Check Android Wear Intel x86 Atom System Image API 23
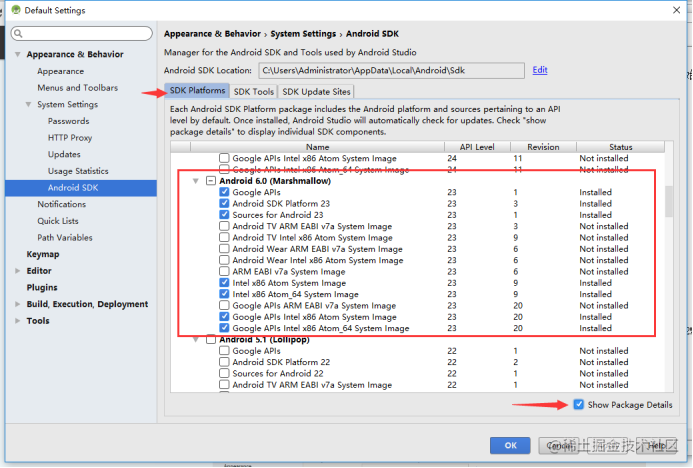This screenshot has width=693, height=468. 225,260
